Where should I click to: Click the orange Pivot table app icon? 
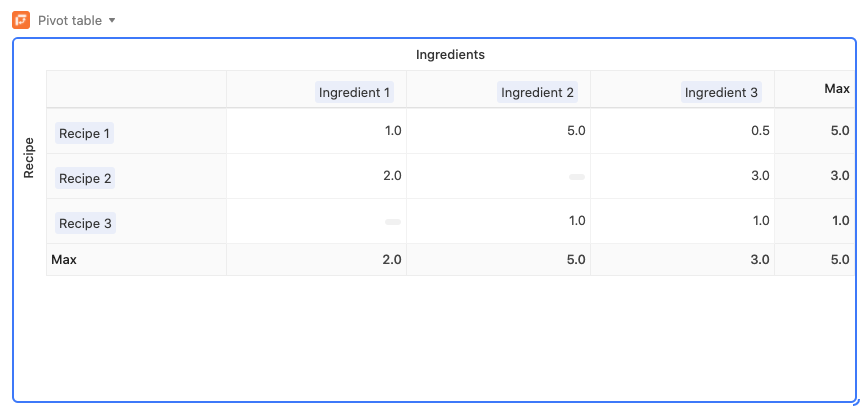click(21, 20)
